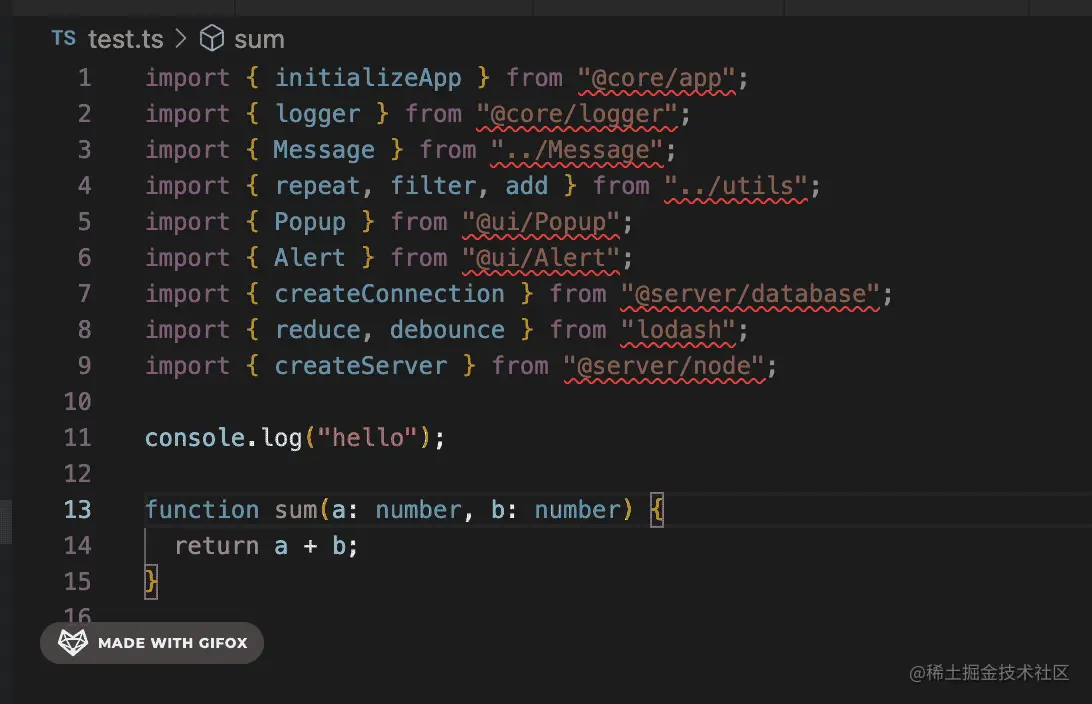Click the "@core/logger" import path

pyautogui.click(x=577, y=114)
